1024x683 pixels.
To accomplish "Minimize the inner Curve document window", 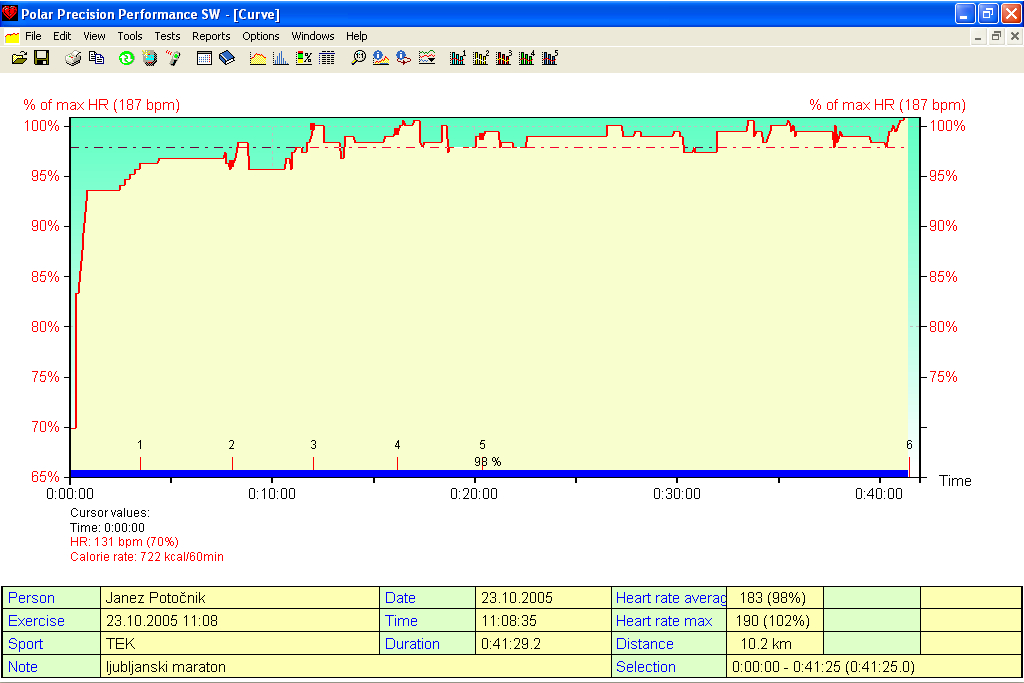I will 978,37.
